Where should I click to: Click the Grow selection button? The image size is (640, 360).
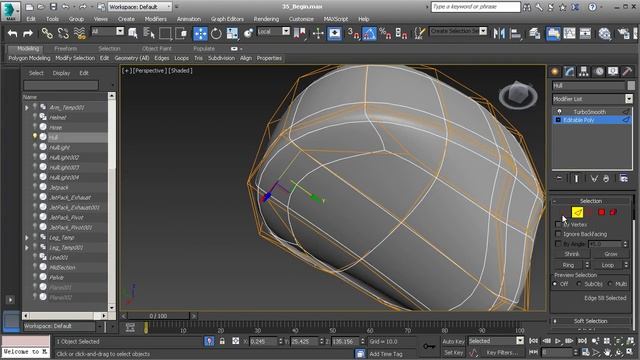pyautogui.click(x=611, y=254)
